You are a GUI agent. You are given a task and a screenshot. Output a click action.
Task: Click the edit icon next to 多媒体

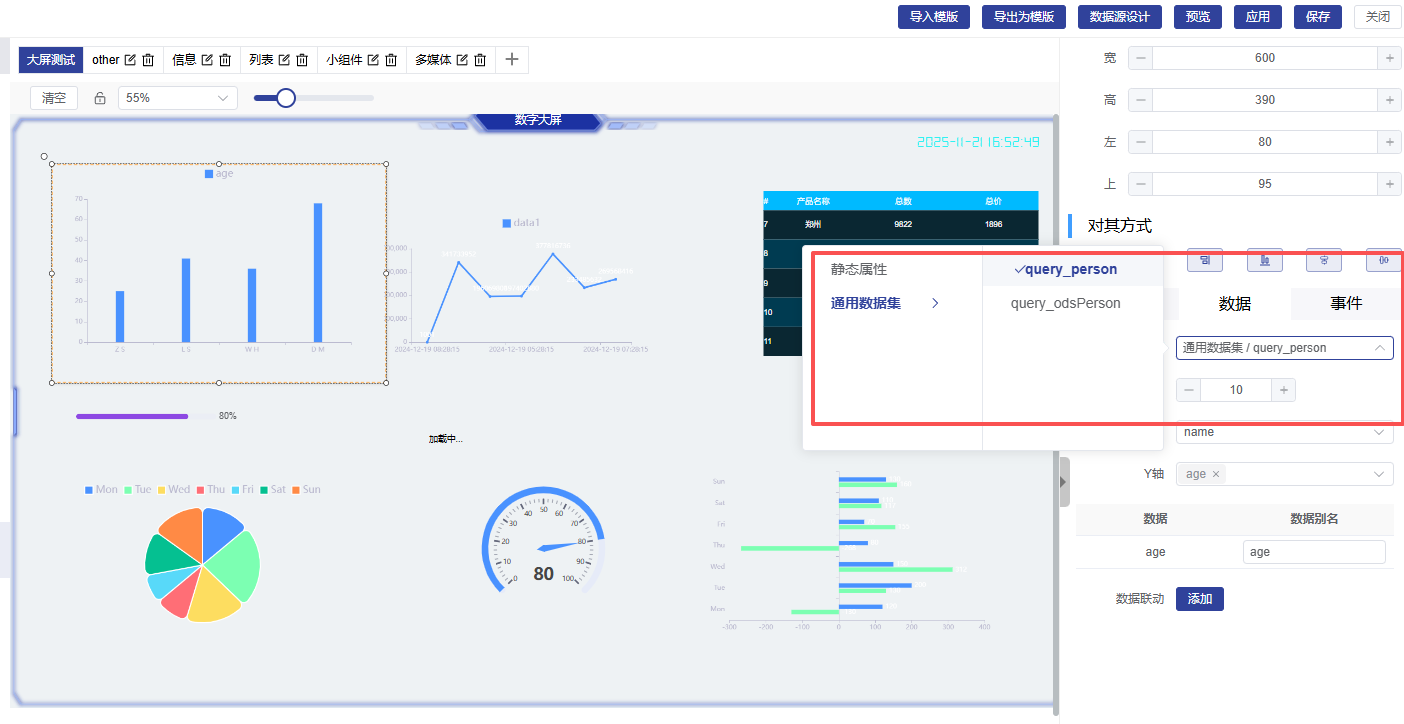[462, 60]
